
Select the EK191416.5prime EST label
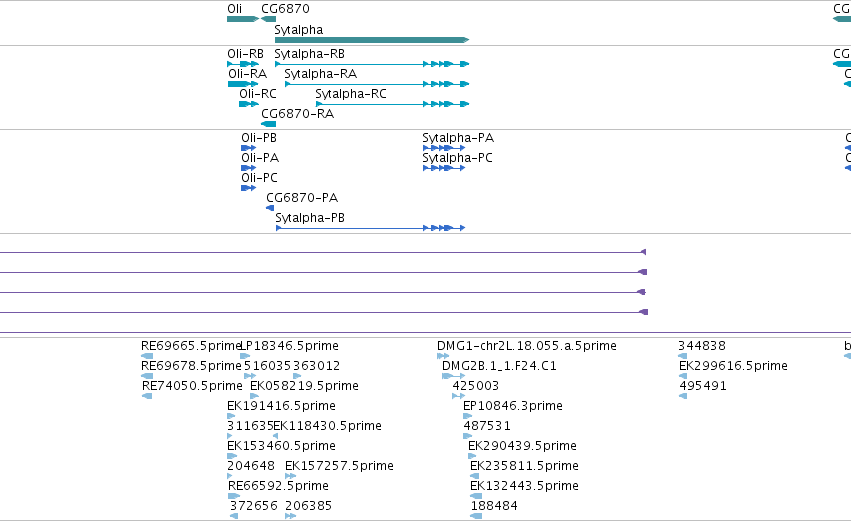pos(281,406)
